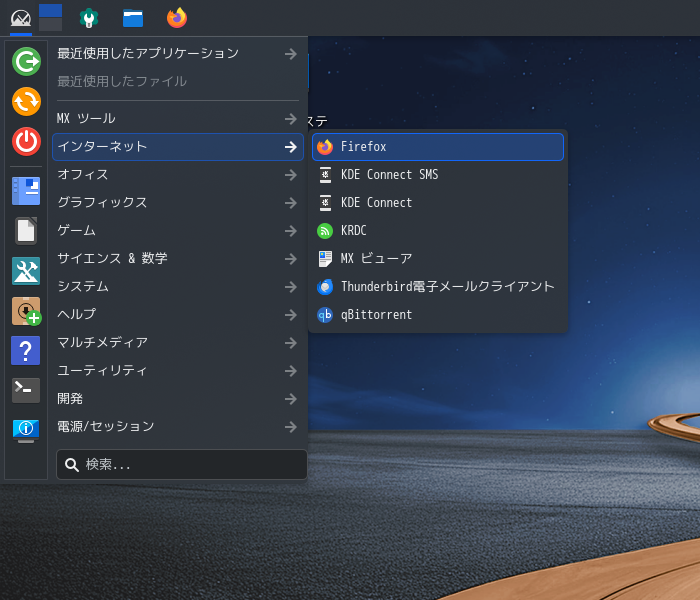Open the インターネット category
The height and width of the screenshot is (600, 700).
[178, 147]
